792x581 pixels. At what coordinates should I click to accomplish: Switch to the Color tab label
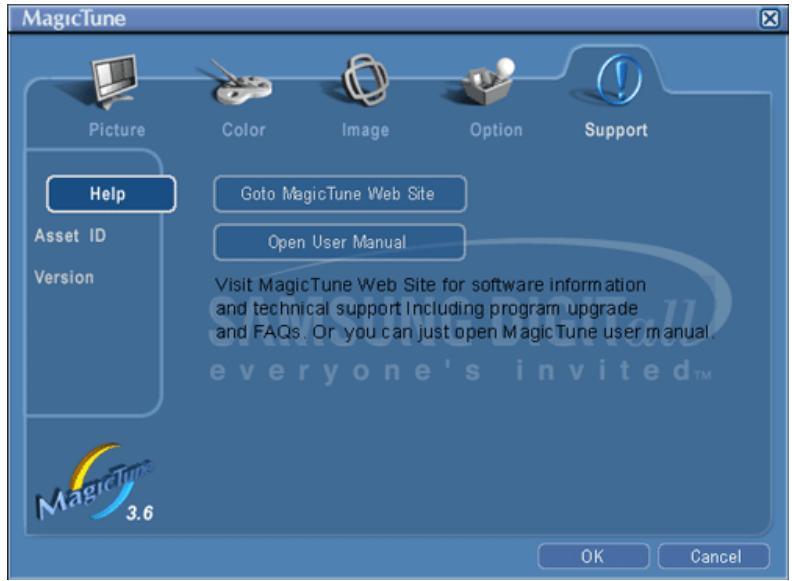(243, 130)
